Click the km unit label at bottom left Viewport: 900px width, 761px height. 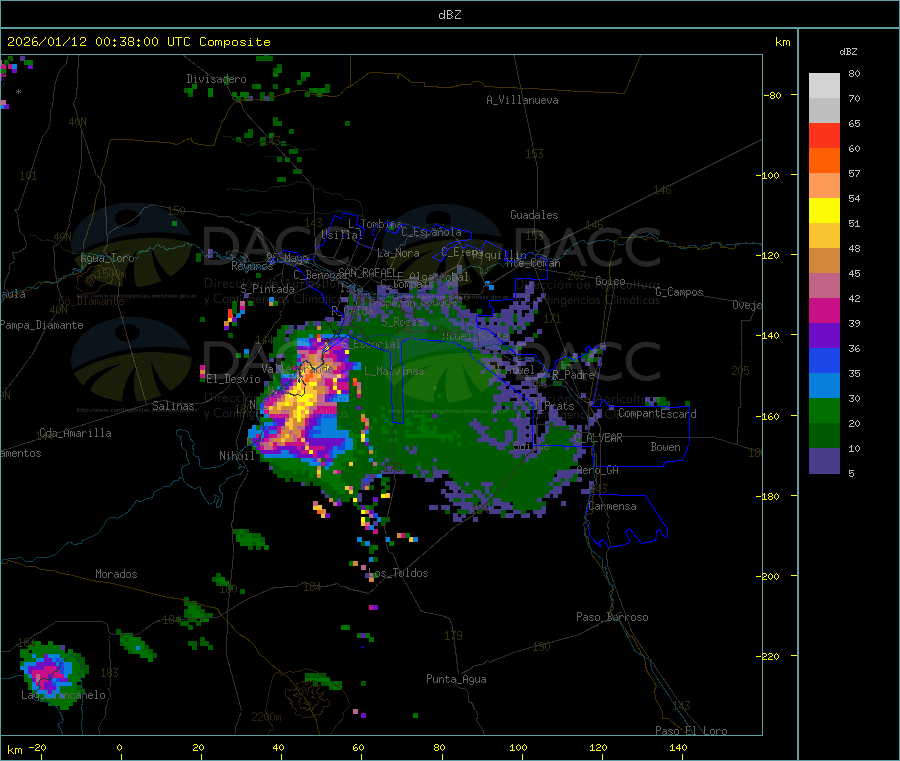tap(15, 750)
